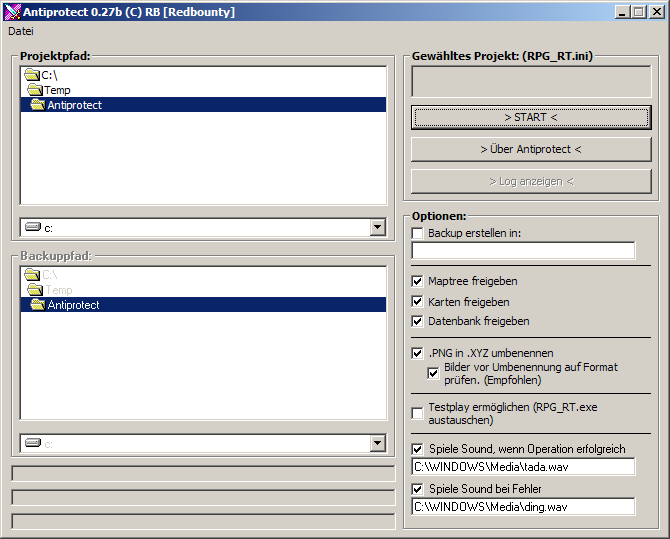This screenshot has height=539, width=670.
Task: Select the Temp folder in Projektpfad list
Action: coord(57,90)
